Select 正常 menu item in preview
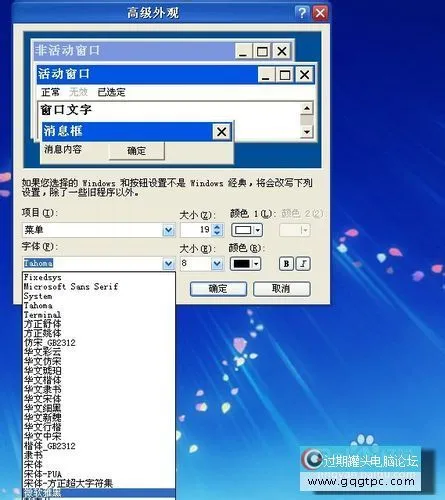Image resolution: width=445 pixels, height=500 pixels. tap(51, 92)
